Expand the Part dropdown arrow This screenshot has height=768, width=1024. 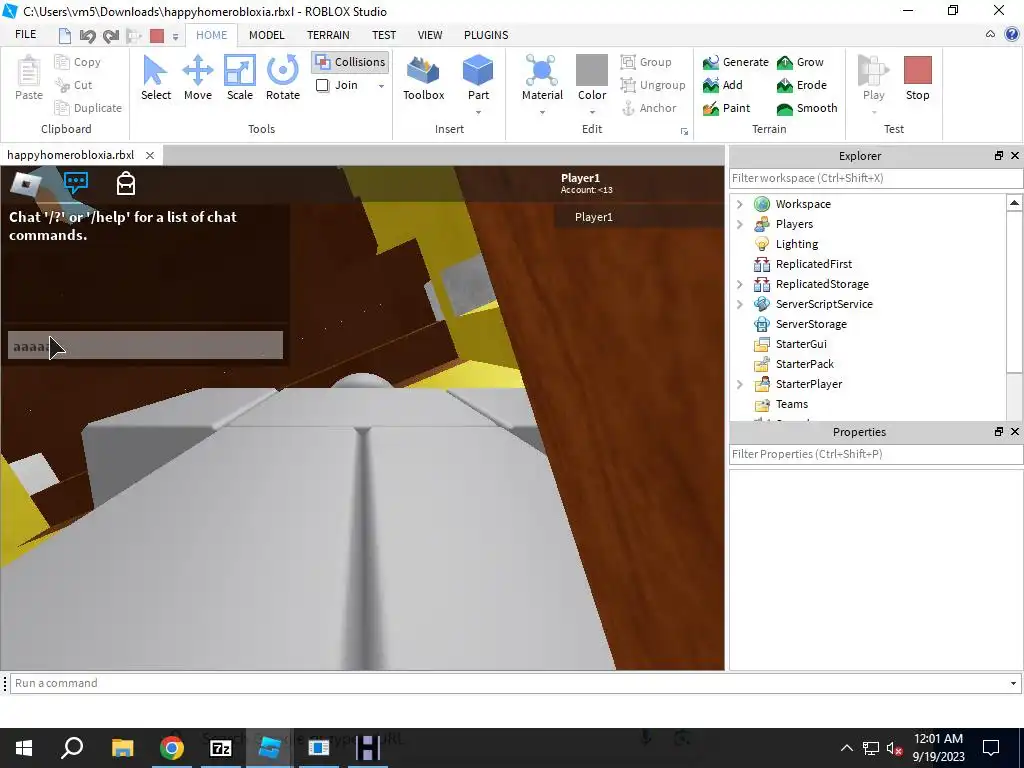[478, 113]
